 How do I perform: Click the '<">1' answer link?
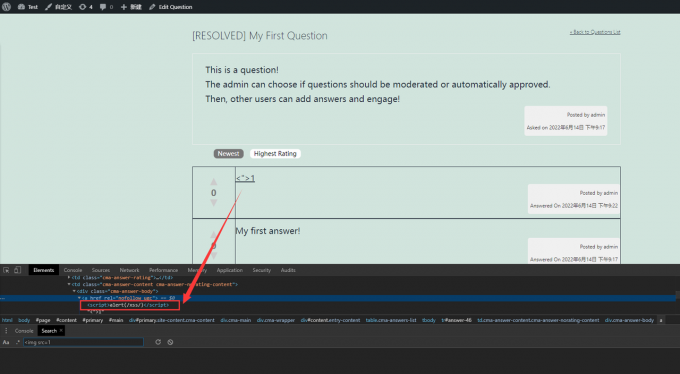(x=245, y=178)
